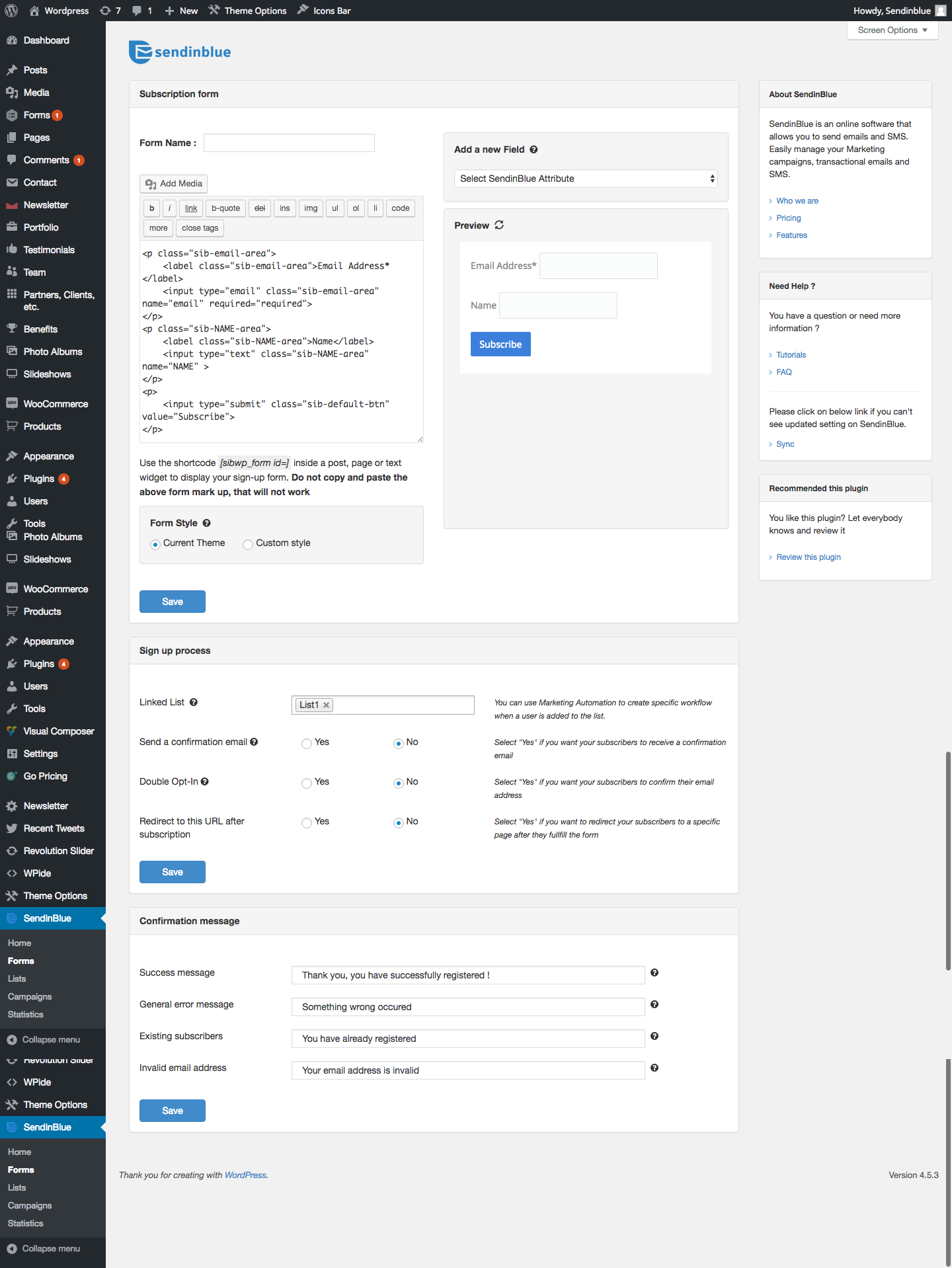
Task: Click the New item in admin bar
Action: pyautogui.click(x=181, y=11)
